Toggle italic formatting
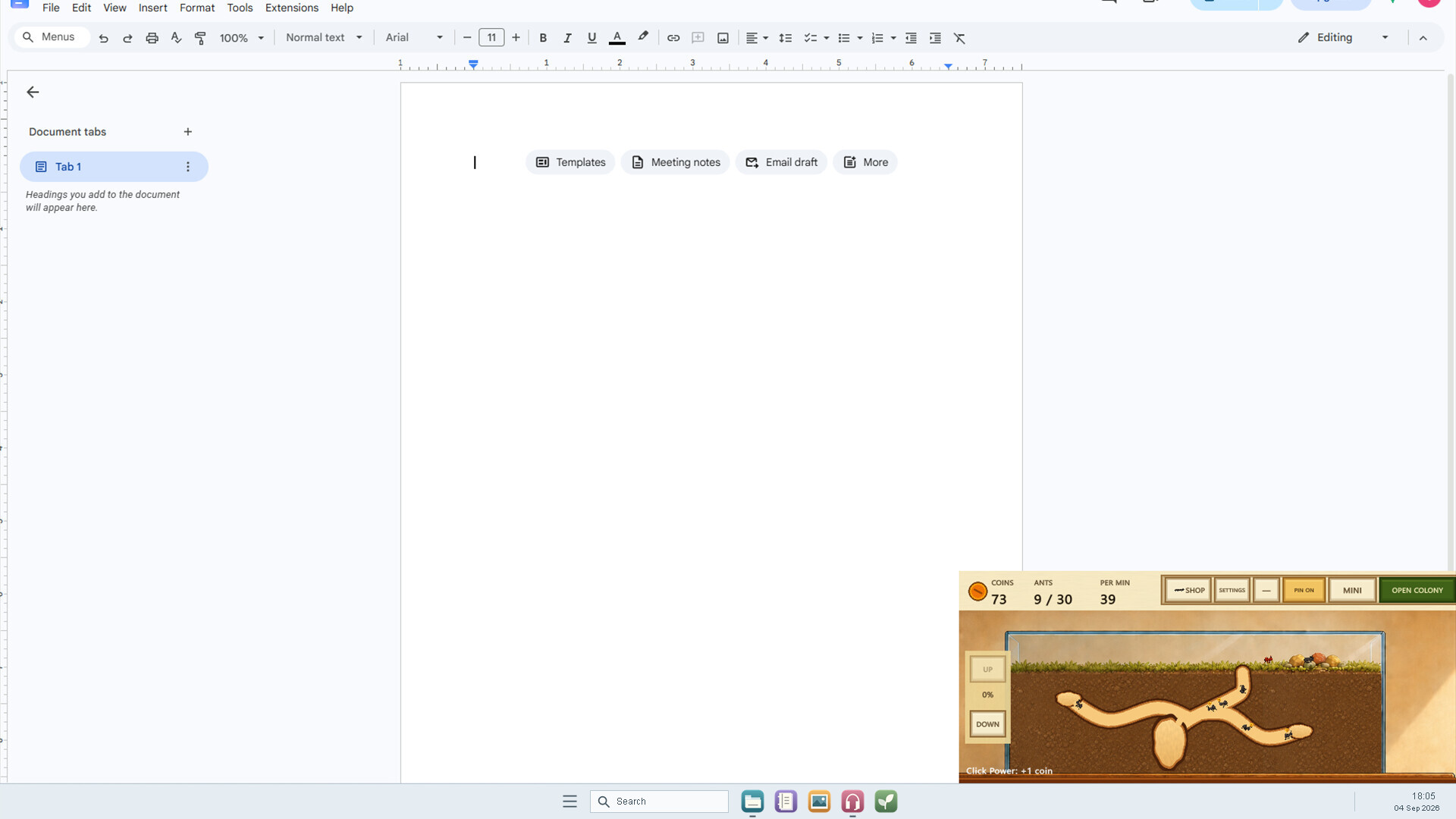 567,38
